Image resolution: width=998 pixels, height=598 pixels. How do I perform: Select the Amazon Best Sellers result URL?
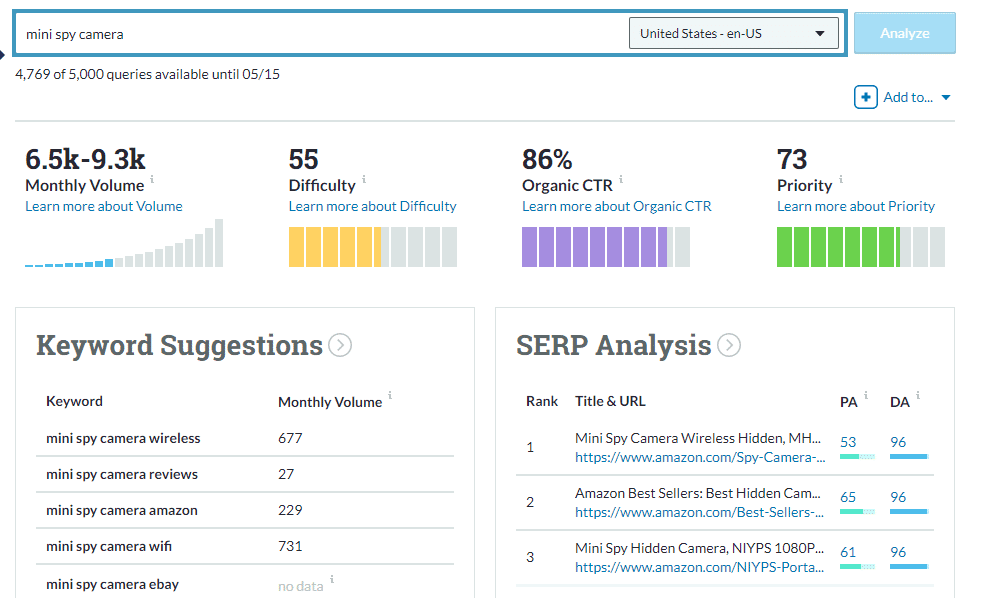[x=699, y=513]
